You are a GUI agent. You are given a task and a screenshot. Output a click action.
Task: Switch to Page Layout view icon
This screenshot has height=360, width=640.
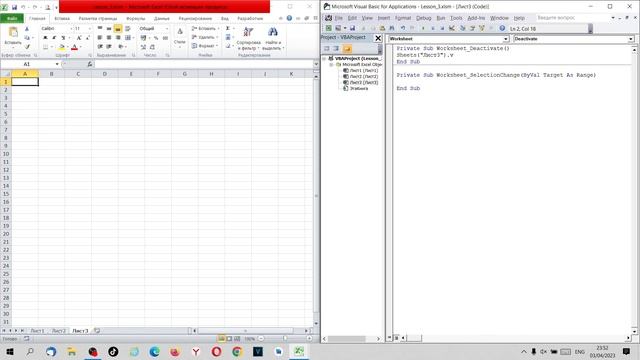pyautogui.click(x=229, y=338)
